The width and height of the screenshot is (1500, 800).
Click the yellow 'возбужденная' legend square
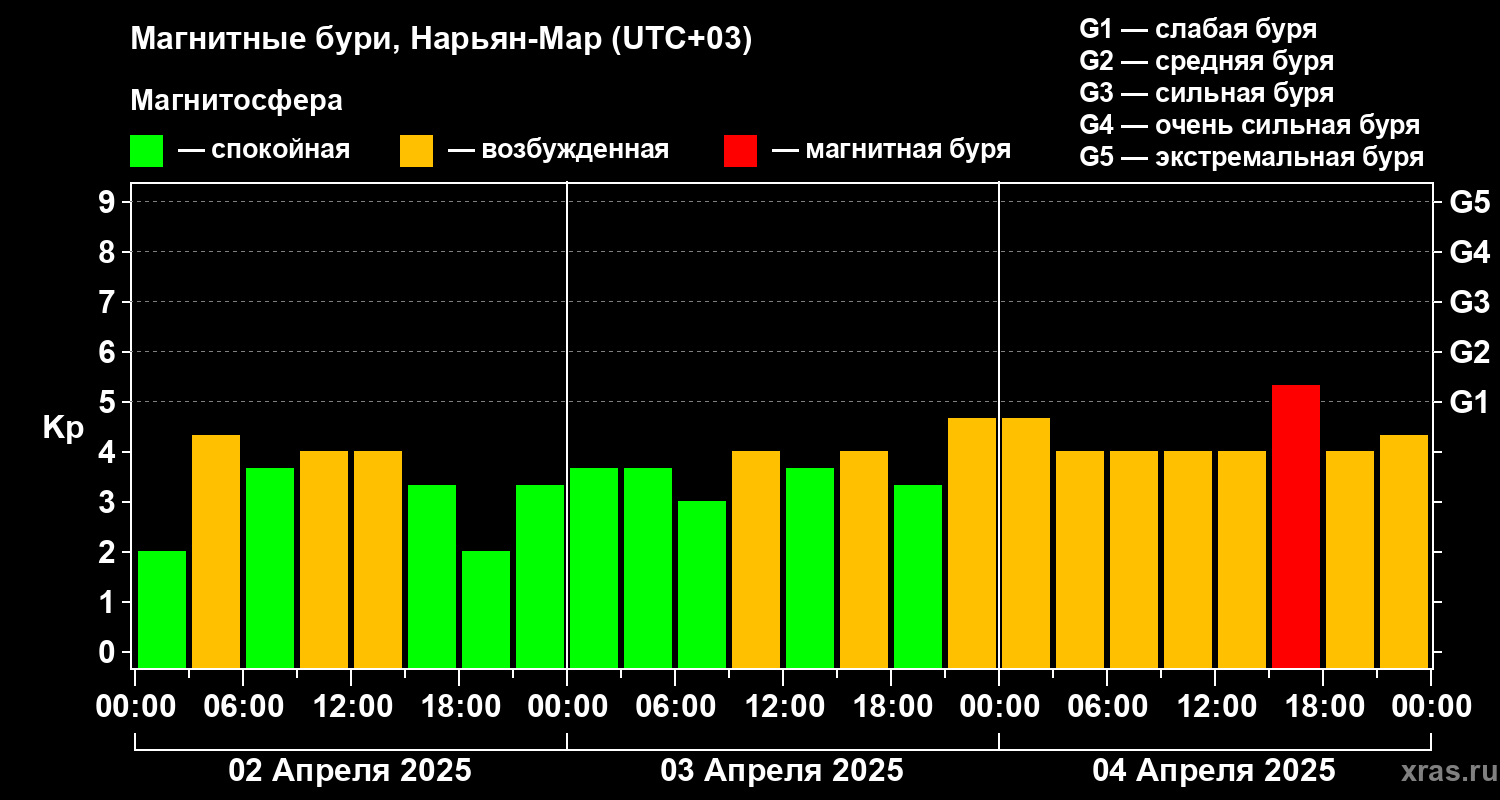coord(416,151)
